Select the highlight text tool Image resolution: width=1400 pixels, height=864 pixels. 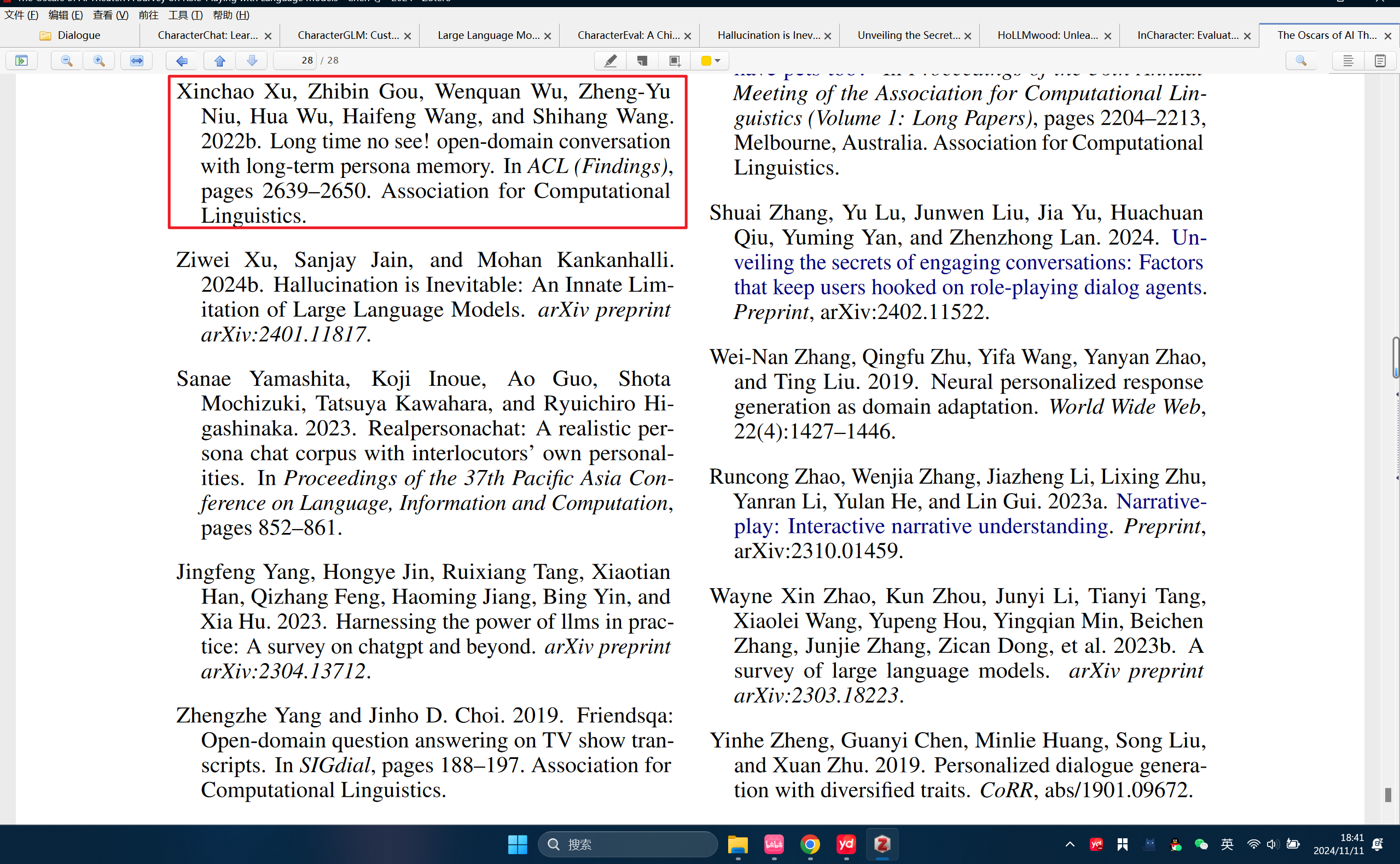[610, 61]
